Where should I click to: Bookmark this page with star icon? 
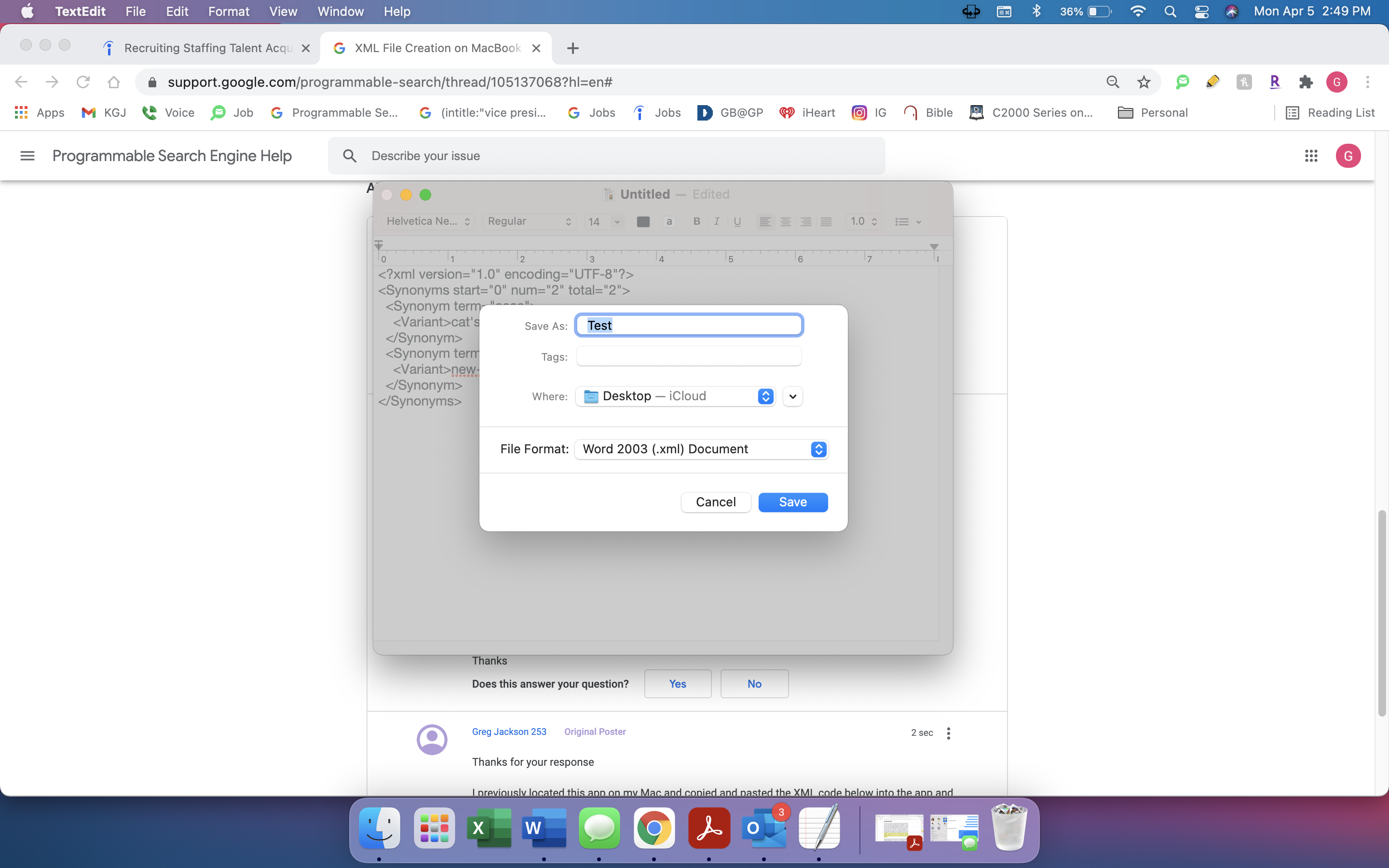1144,82
